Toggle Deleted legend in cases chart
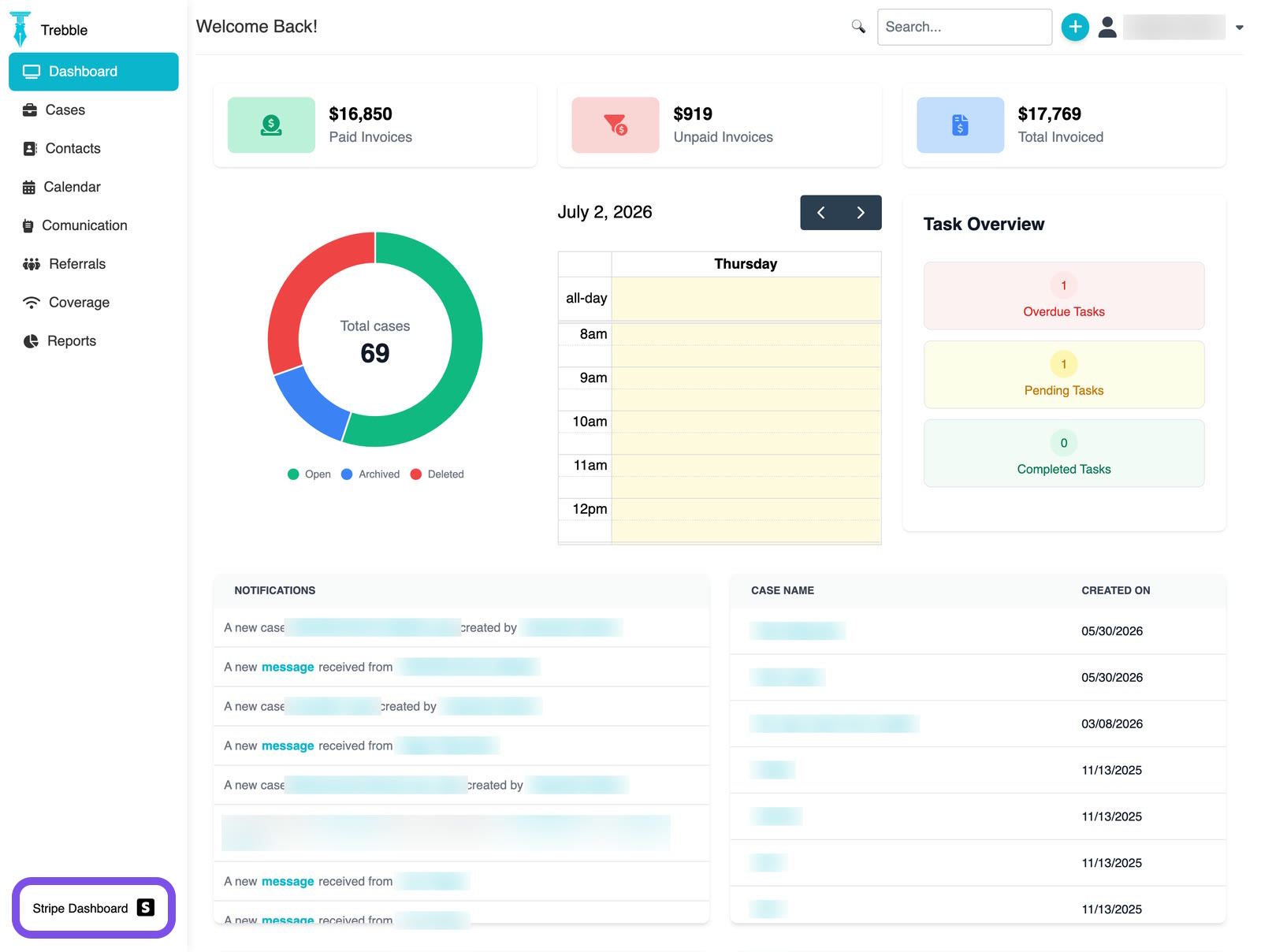The image size is (1261, 952). tap(437, 474)
